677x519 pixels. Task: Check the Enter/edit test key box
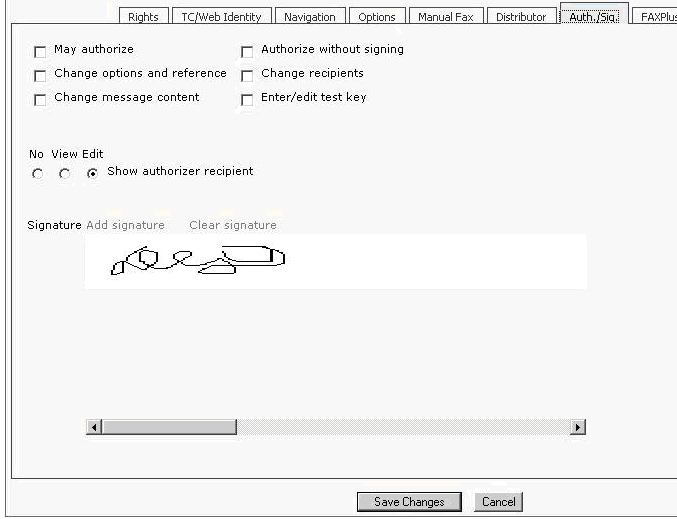247,100
